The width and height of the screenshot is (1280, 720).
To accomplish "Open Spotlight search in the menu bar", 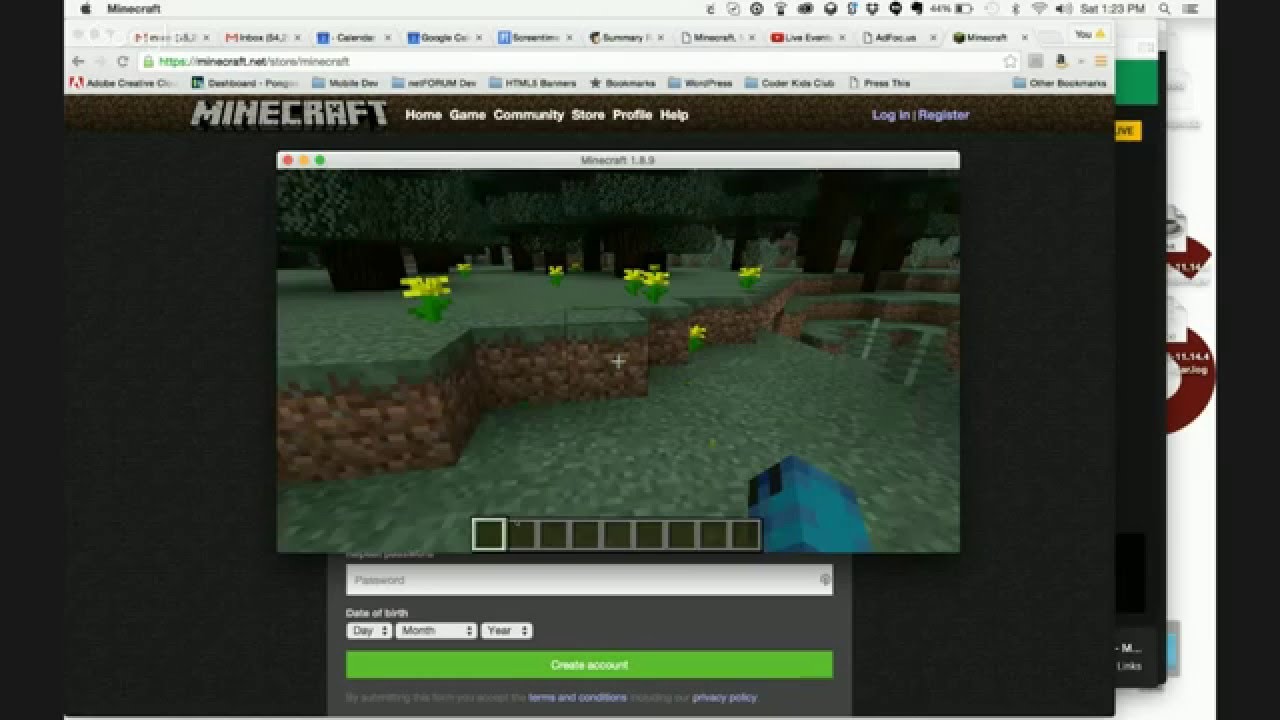I will [x=1165, y=9].
